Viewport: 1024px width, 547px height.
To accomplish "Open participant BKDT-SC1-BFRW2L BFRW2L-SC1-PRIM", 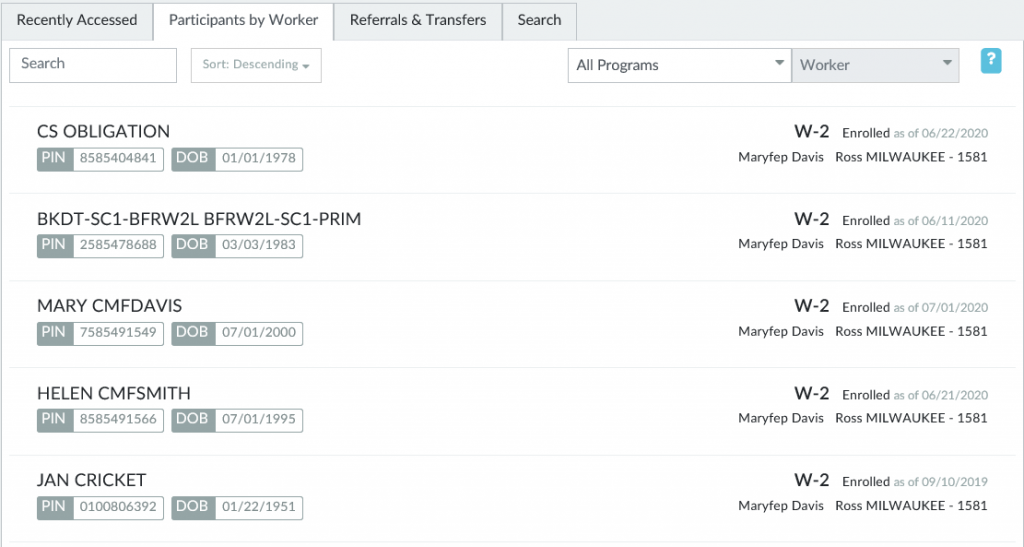I will click(199, 218).
